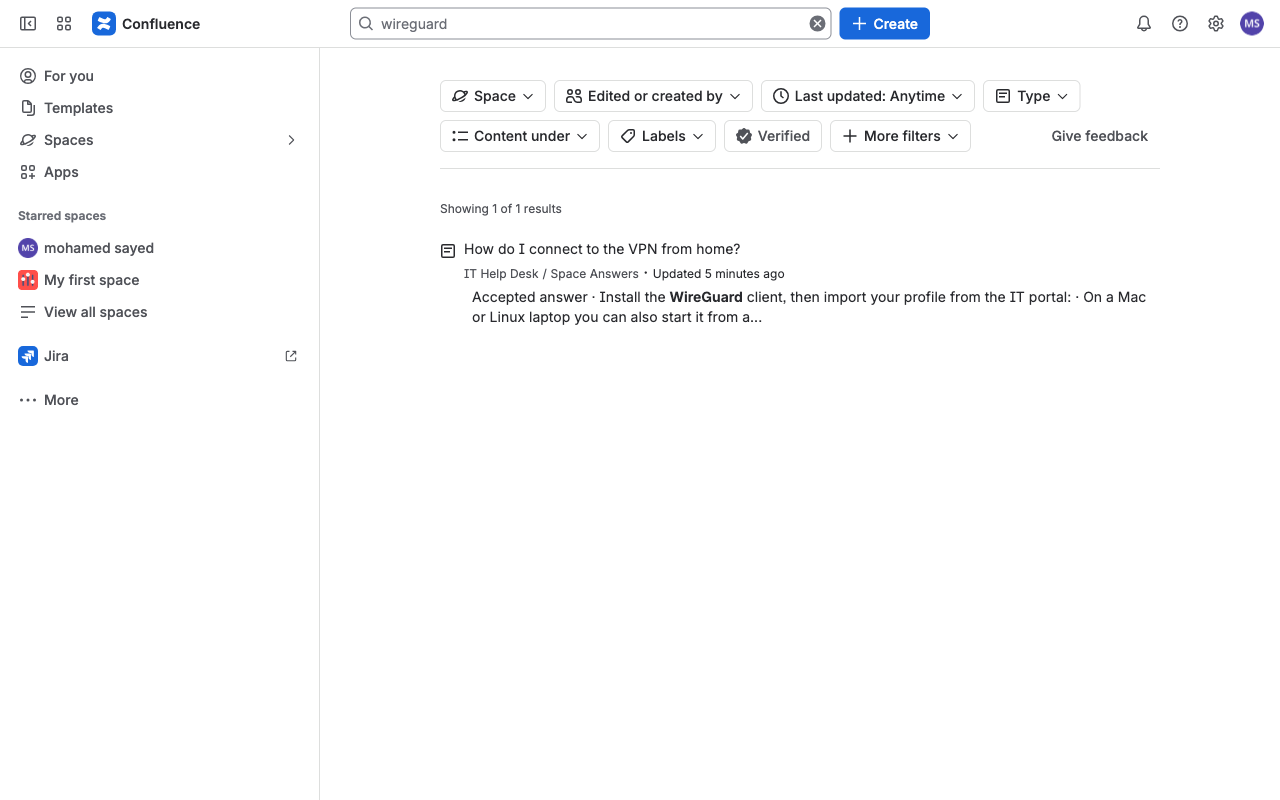Viewport: 1280px width, 800px height.
Task: Click the Starred spaces heading
Action: [62, 216]
